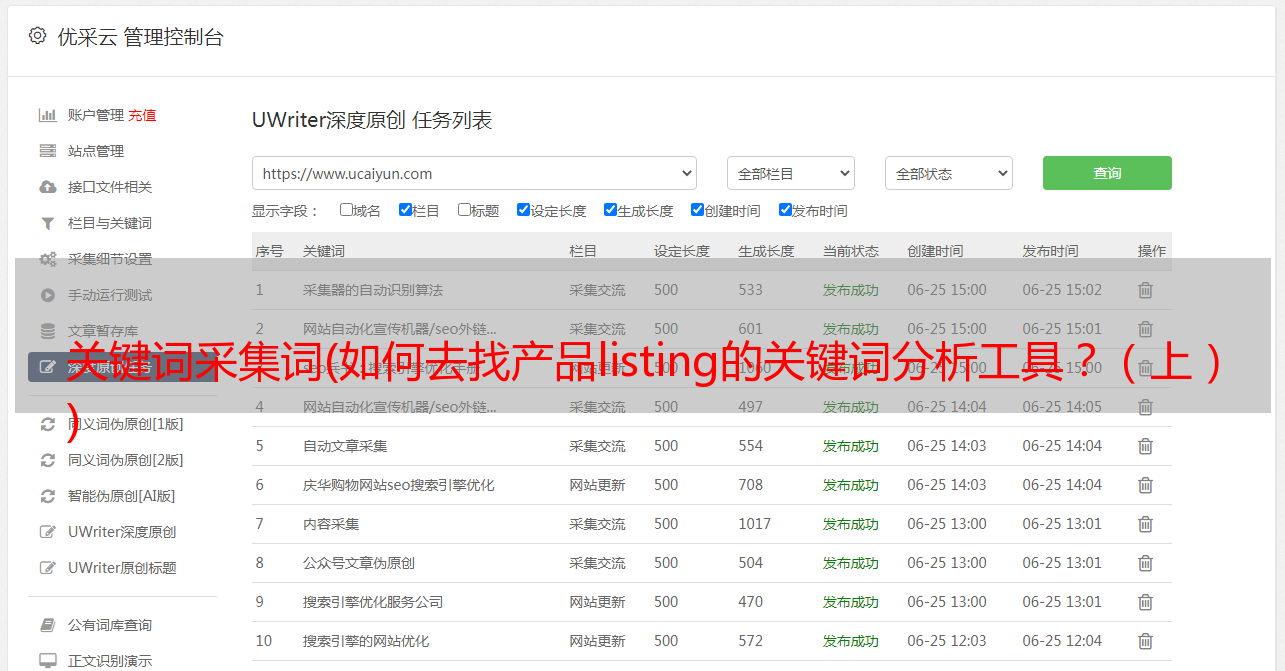Screen dimensions: 1285x671
Task: Click the UWriter深度原创 任务列表 page heading
Action: point(372,121)
